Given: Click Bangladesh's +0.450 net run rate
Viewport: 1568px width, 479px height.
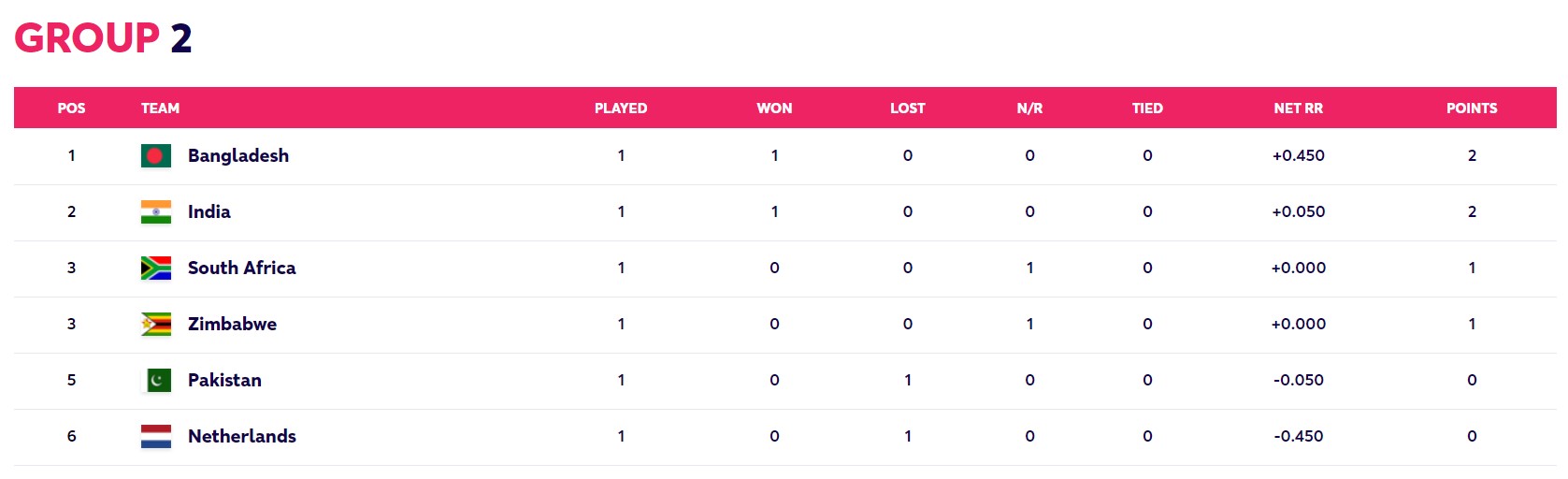Looking at the screenshot, I should pos(1298,156).
